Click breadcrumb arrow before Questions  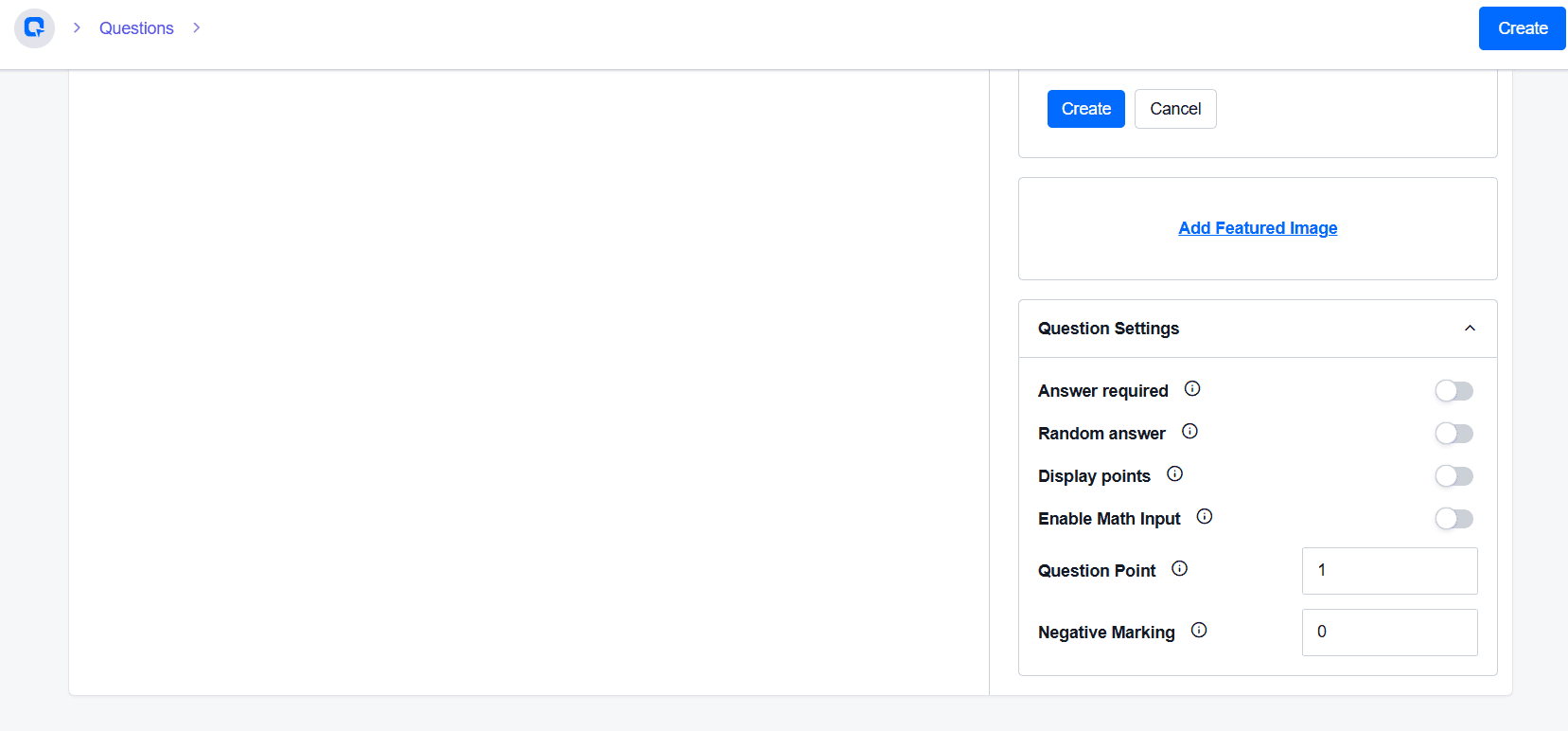pyautogui.click(x=77, y=27)
